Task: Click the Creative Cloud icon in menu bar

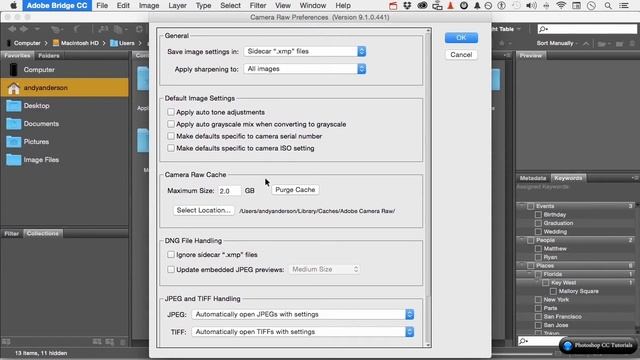Action: pos(422,6)
